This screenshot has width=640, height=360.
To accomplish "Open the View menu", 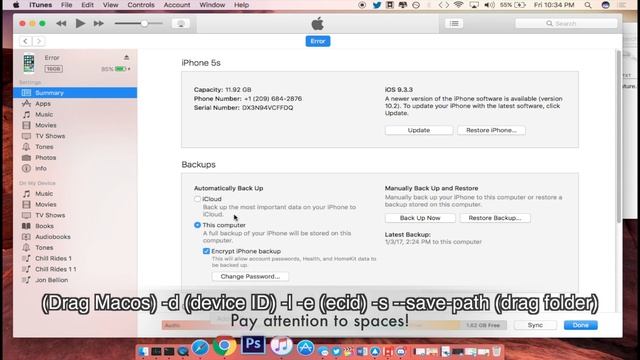I will click(x=110, y=5).
